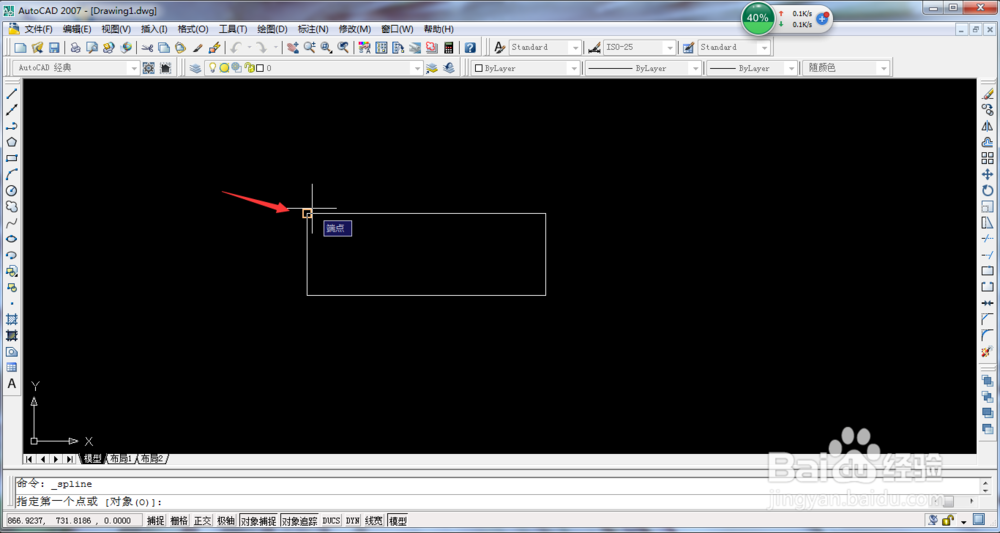Toggle 捕捉 snap mode in status bar

pos(156,521)
